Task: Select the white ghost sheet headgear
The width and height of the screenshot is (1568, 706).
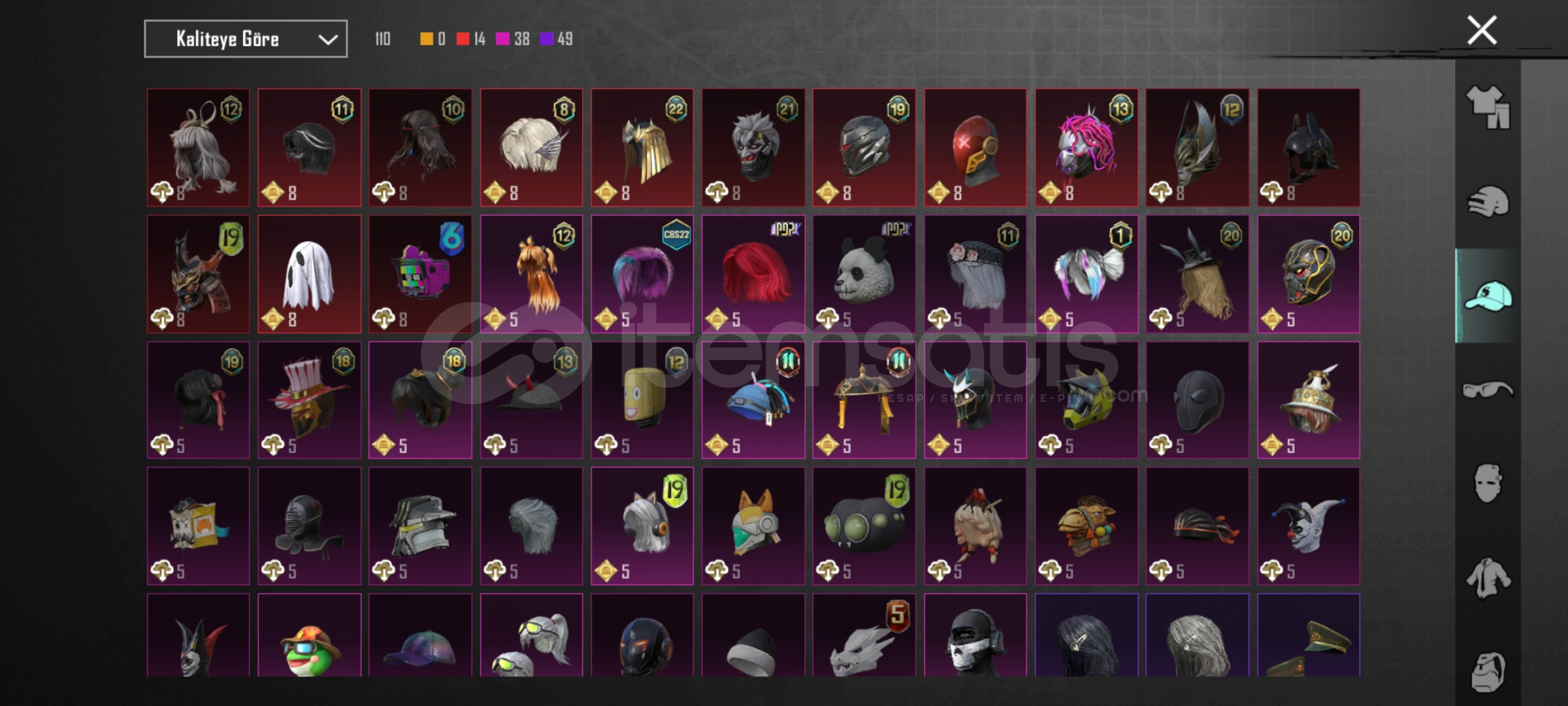Action: click(x=309, y=274)
